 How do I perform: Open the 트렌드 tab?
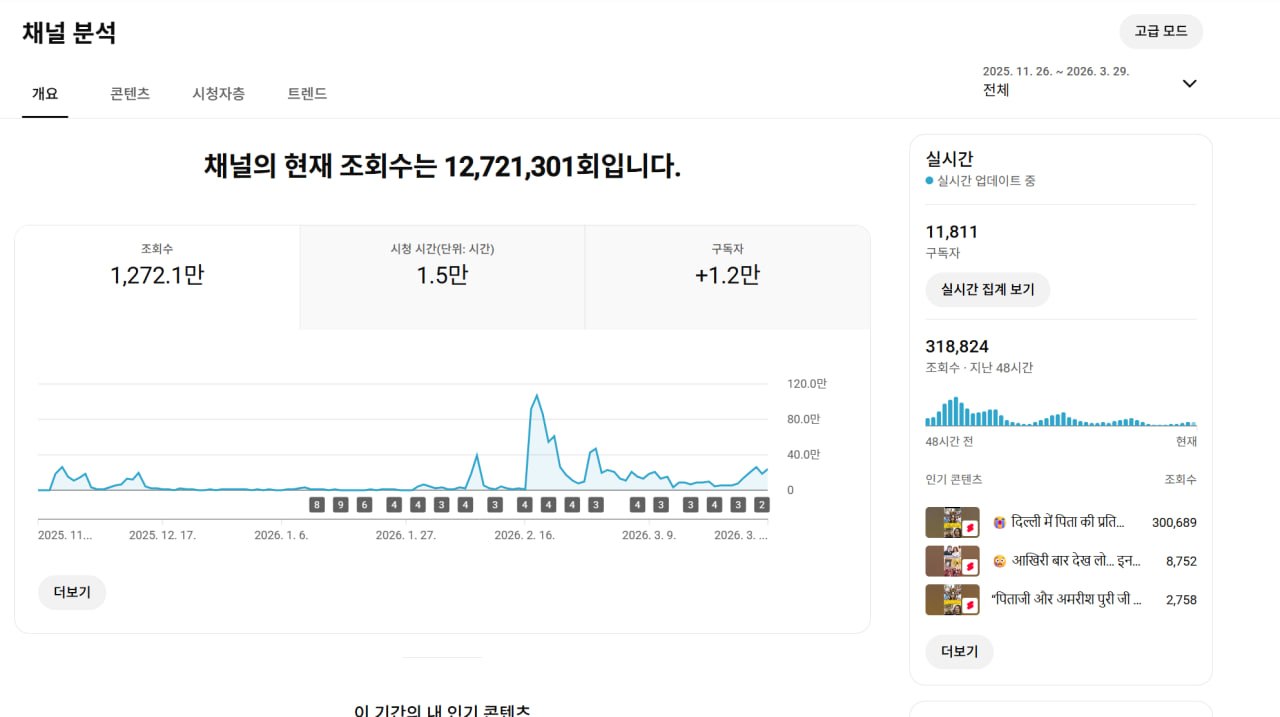coord(307,94)
